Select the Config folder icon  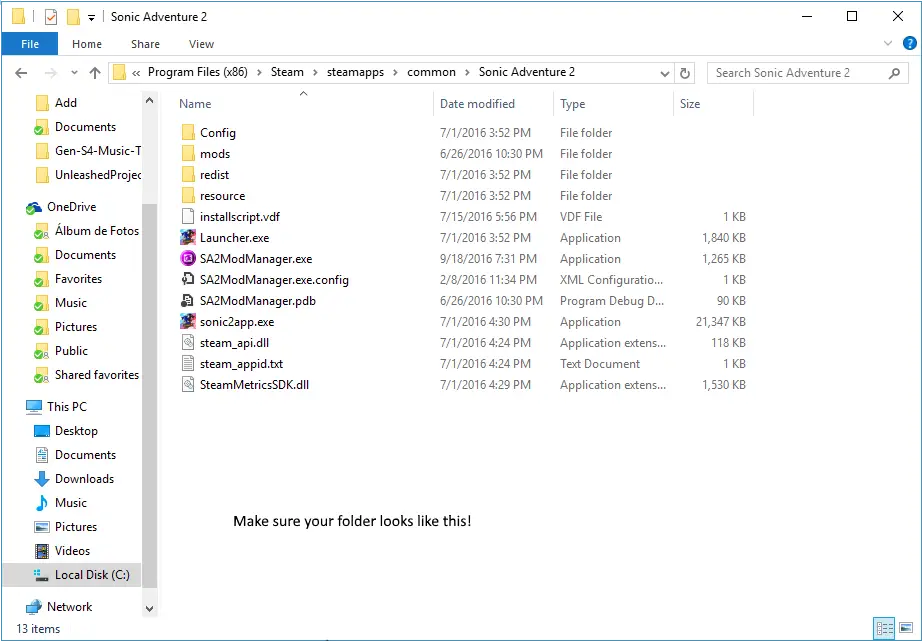(188, 133)
